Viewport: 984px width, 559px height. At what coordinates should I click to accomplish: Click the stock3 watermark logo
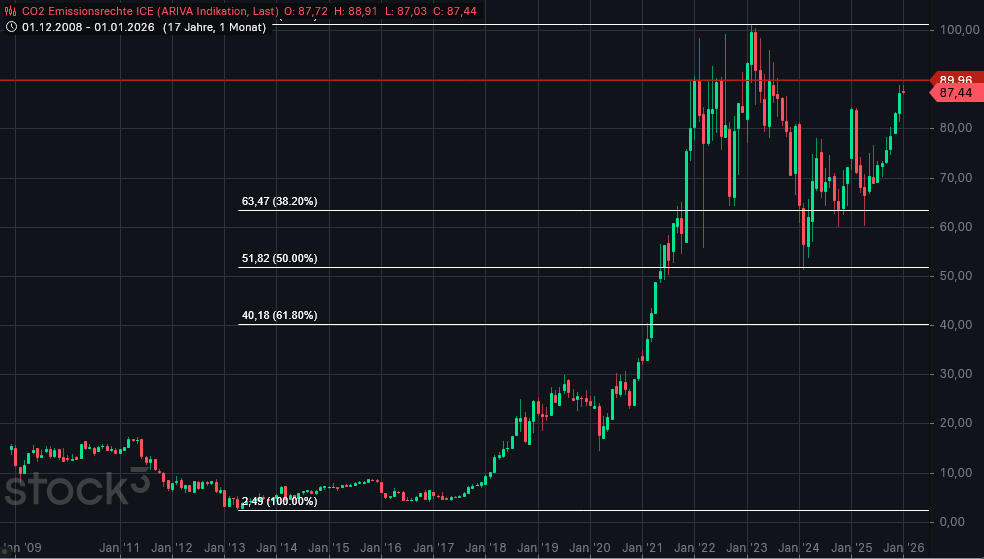pyautogui.click(x=77, y=490)
